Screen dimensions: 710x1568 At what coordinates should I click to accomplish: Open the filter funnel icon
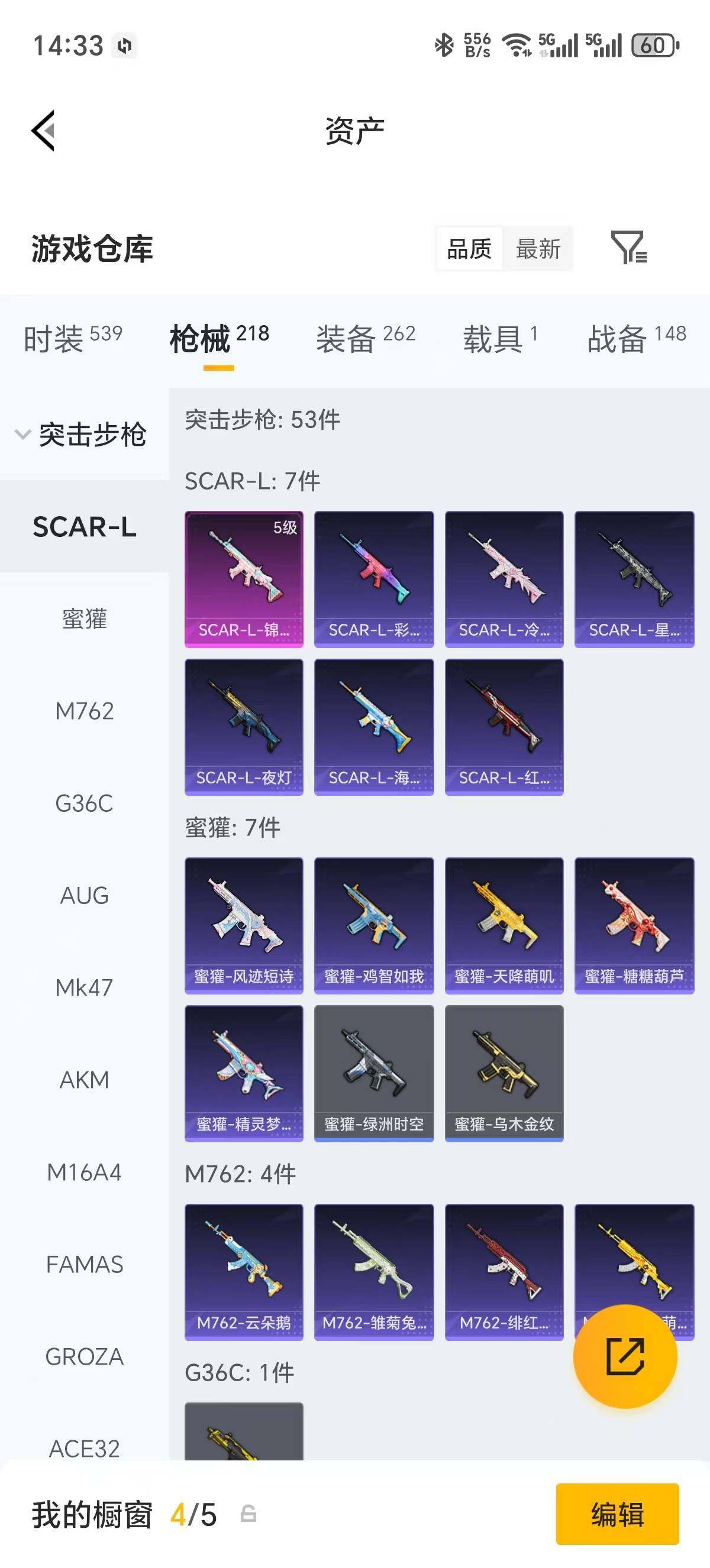[628, 247]
